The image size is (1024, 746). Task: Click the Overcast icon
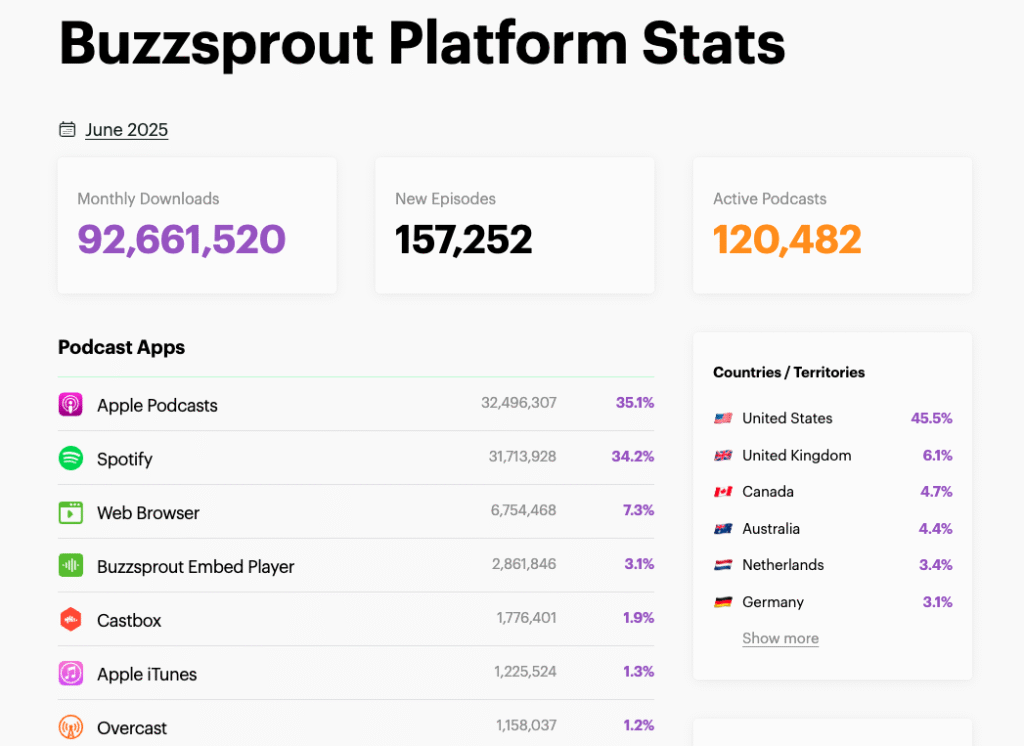(71, 727)
